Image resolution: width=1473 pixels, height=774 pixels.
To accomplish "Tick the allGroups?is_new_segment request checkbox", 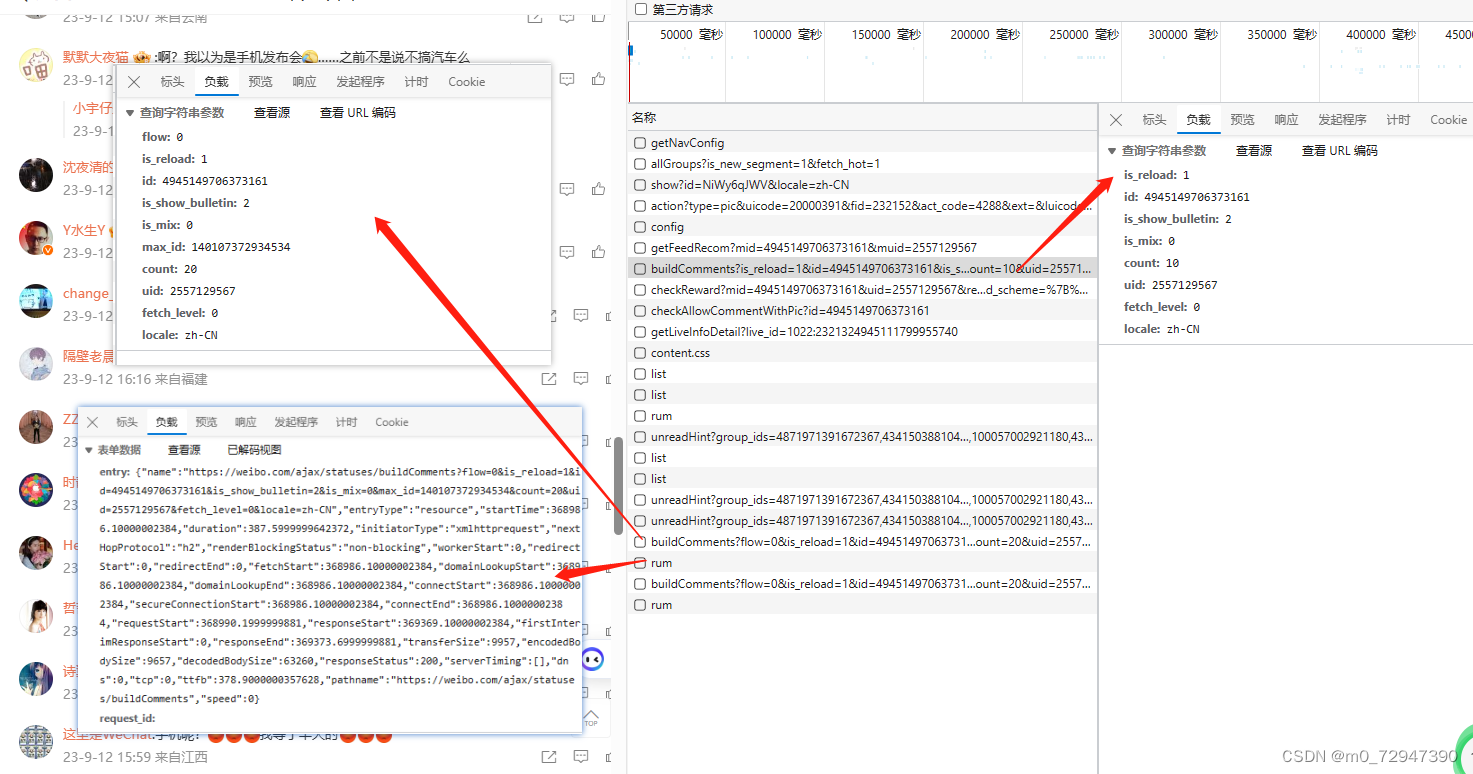I will click(640, 164).
